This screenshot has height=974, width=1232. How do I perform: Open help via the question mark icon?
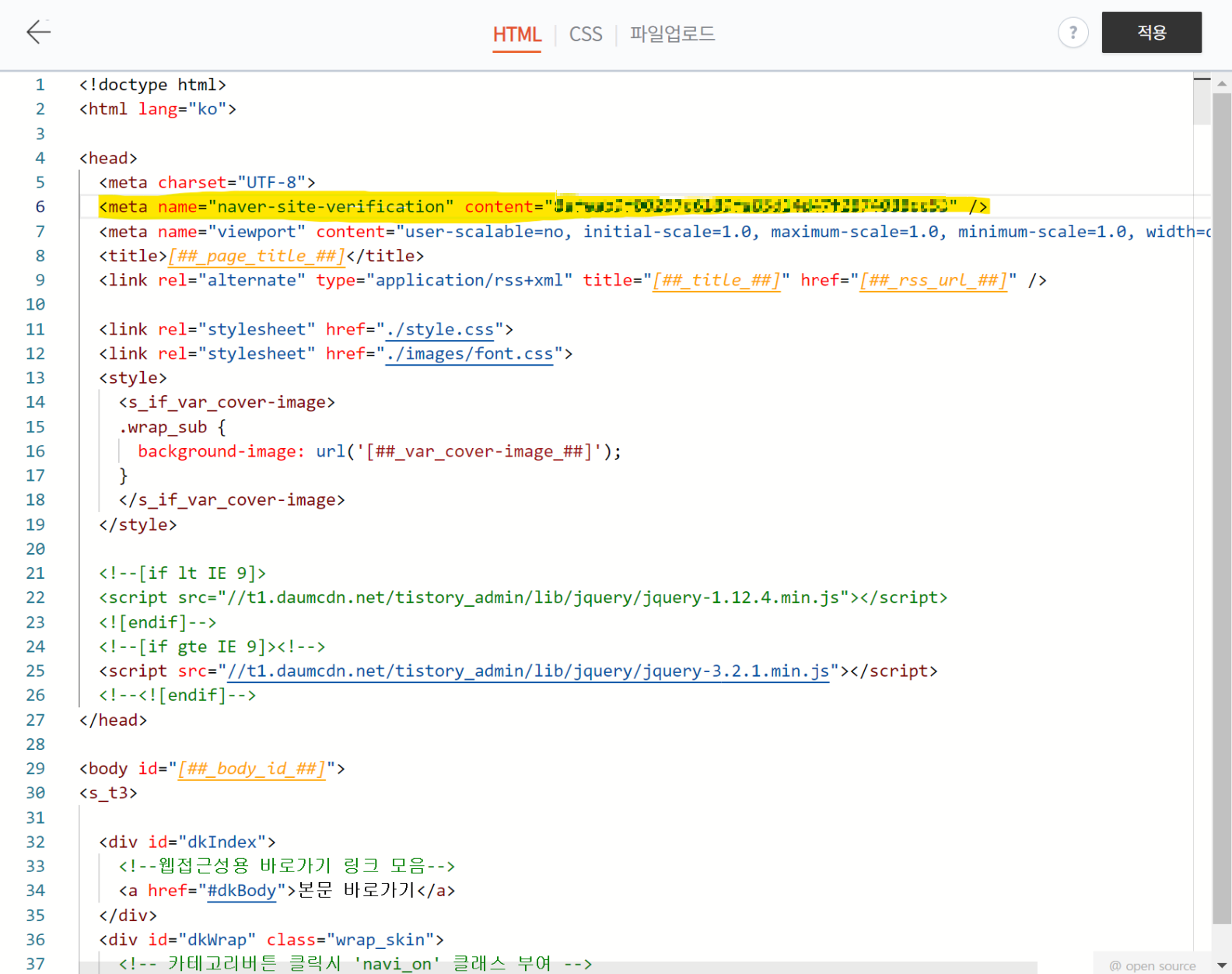[1073, 33]
